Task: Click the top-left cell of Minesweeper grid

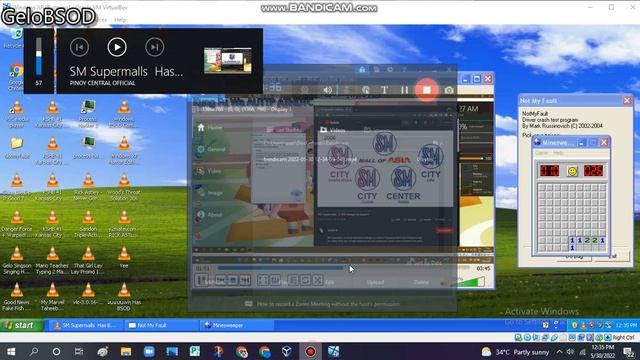Action: pos(542,188)
